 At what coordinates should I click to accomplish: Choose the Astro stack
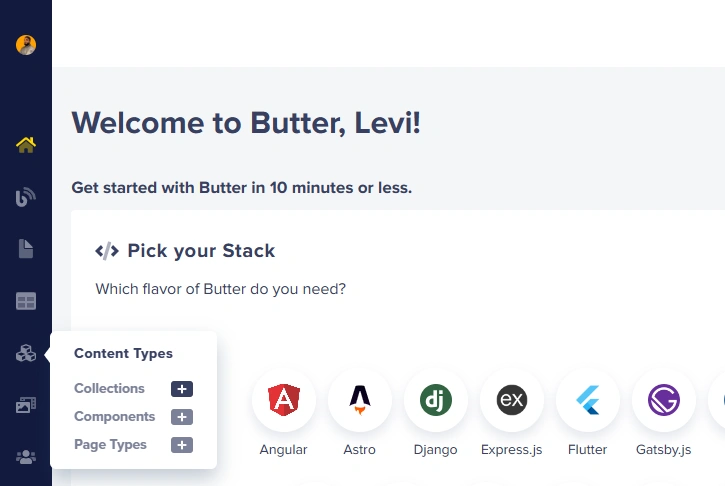pos(360,400)
